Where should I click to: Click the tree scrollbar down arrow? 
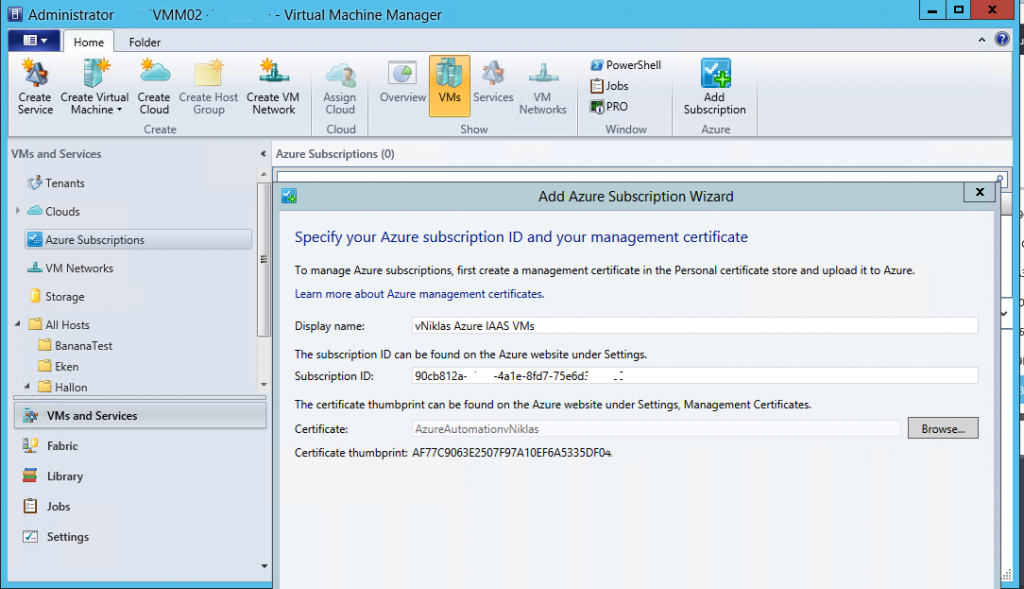(x=264, y=385)
